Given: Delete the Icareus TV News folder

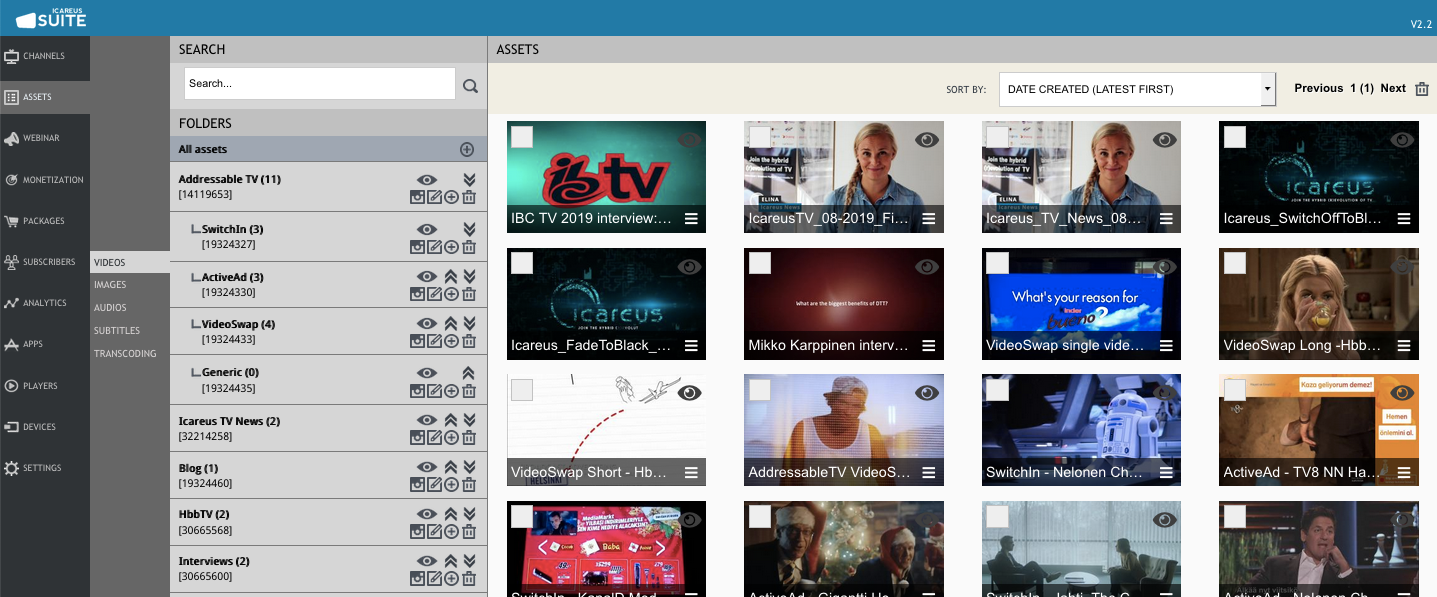Looking at the screenshot, I should (469, 438).
